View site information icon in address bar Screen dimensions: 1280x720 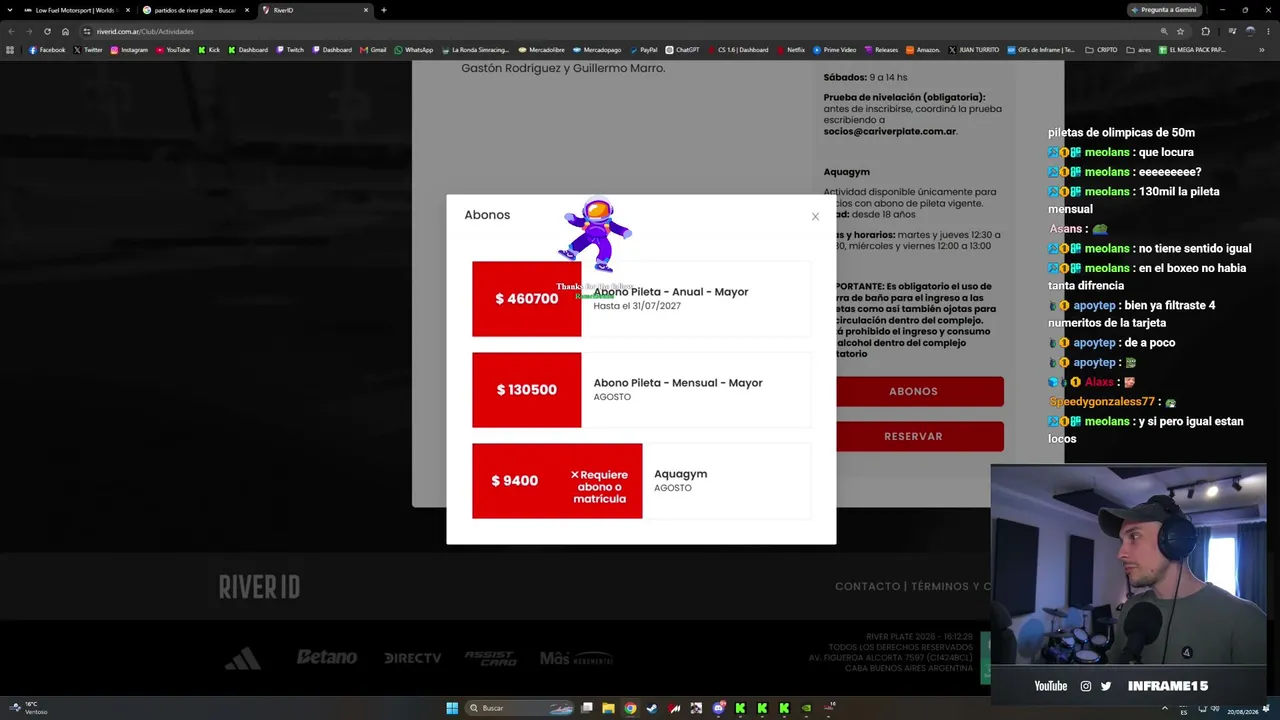click(87, 31)
